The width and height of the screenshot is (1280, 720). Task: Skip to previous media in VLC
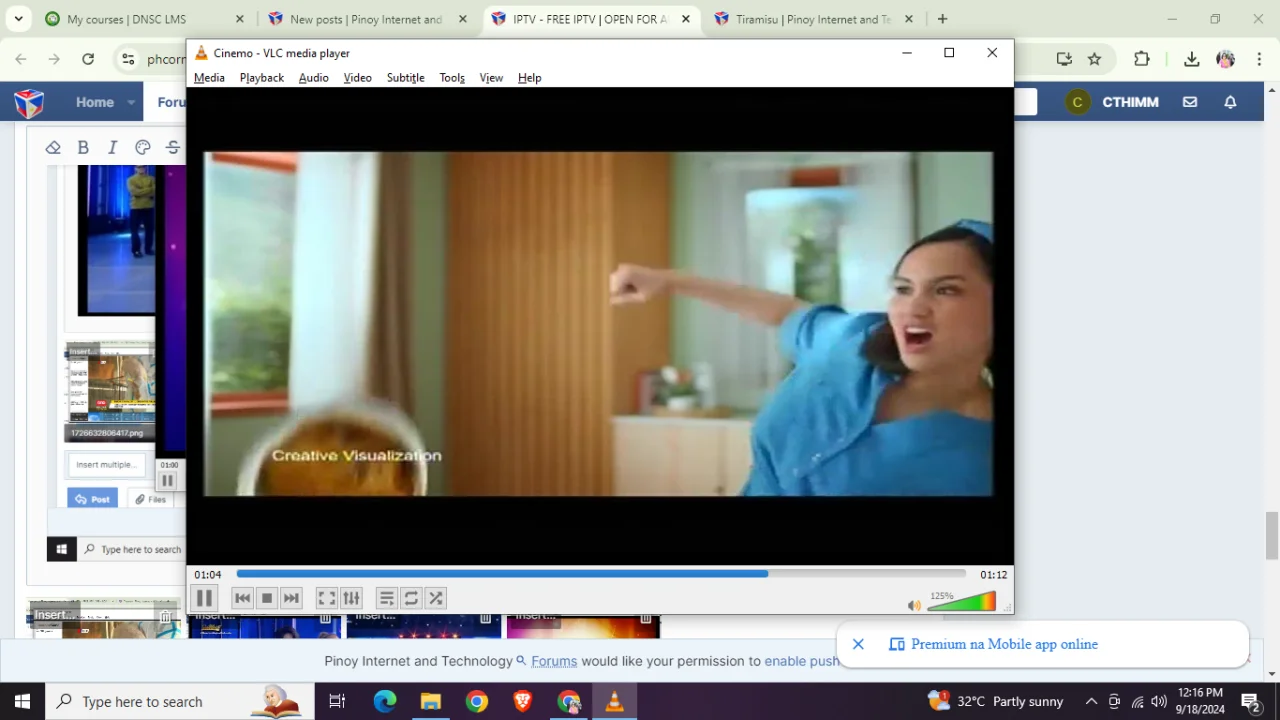point(242,598)
